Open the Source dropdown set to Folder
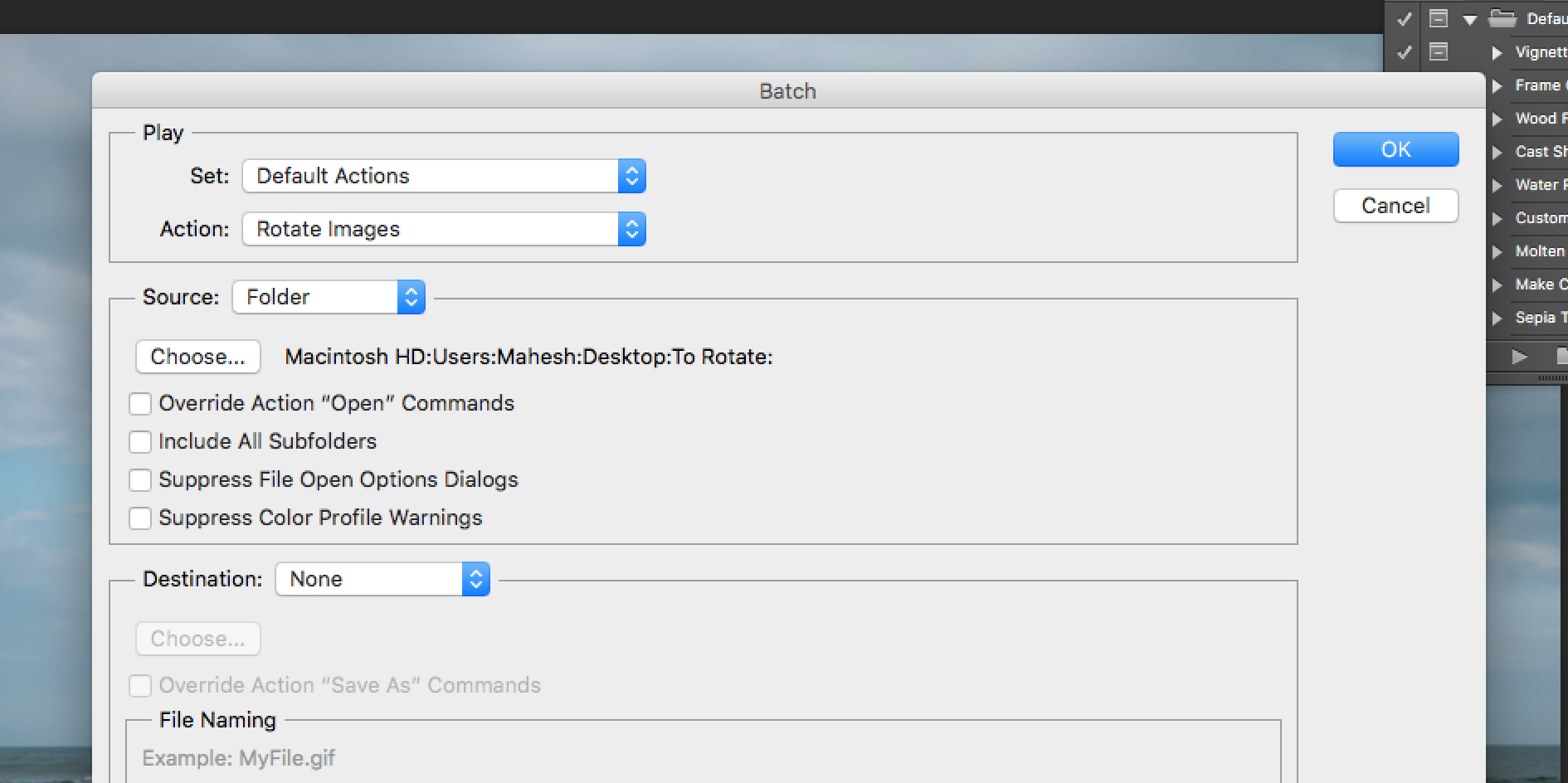 pyautogui.click(x=329, y=297)
